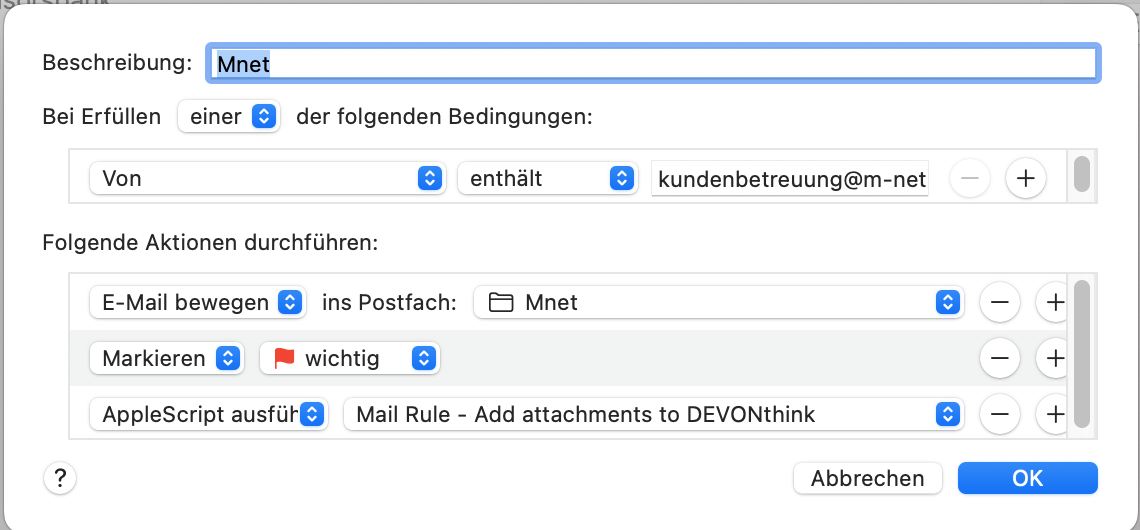Open the 'E-Mail bewegen' action dropdown
Image resolution: width=1140 pixels, height=530 pixels.
click(x=197, y=302)
